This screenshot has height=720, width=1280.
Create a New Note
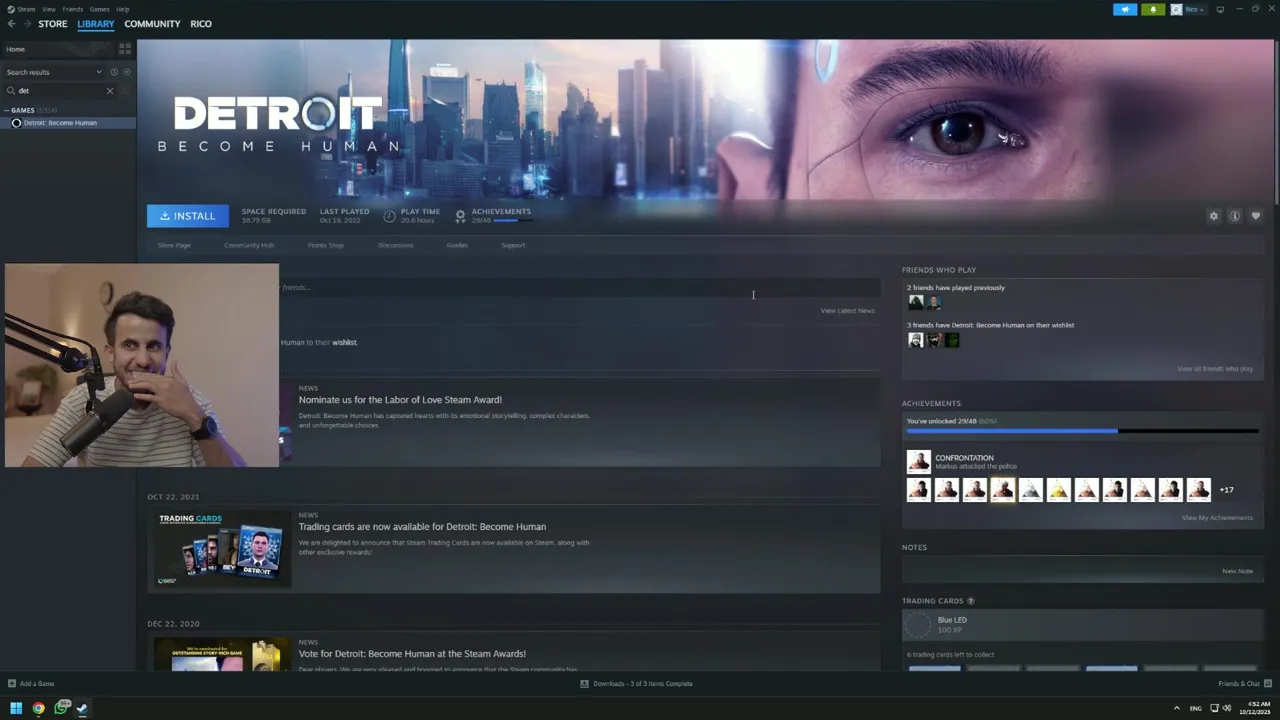[x=1238, y=571]
